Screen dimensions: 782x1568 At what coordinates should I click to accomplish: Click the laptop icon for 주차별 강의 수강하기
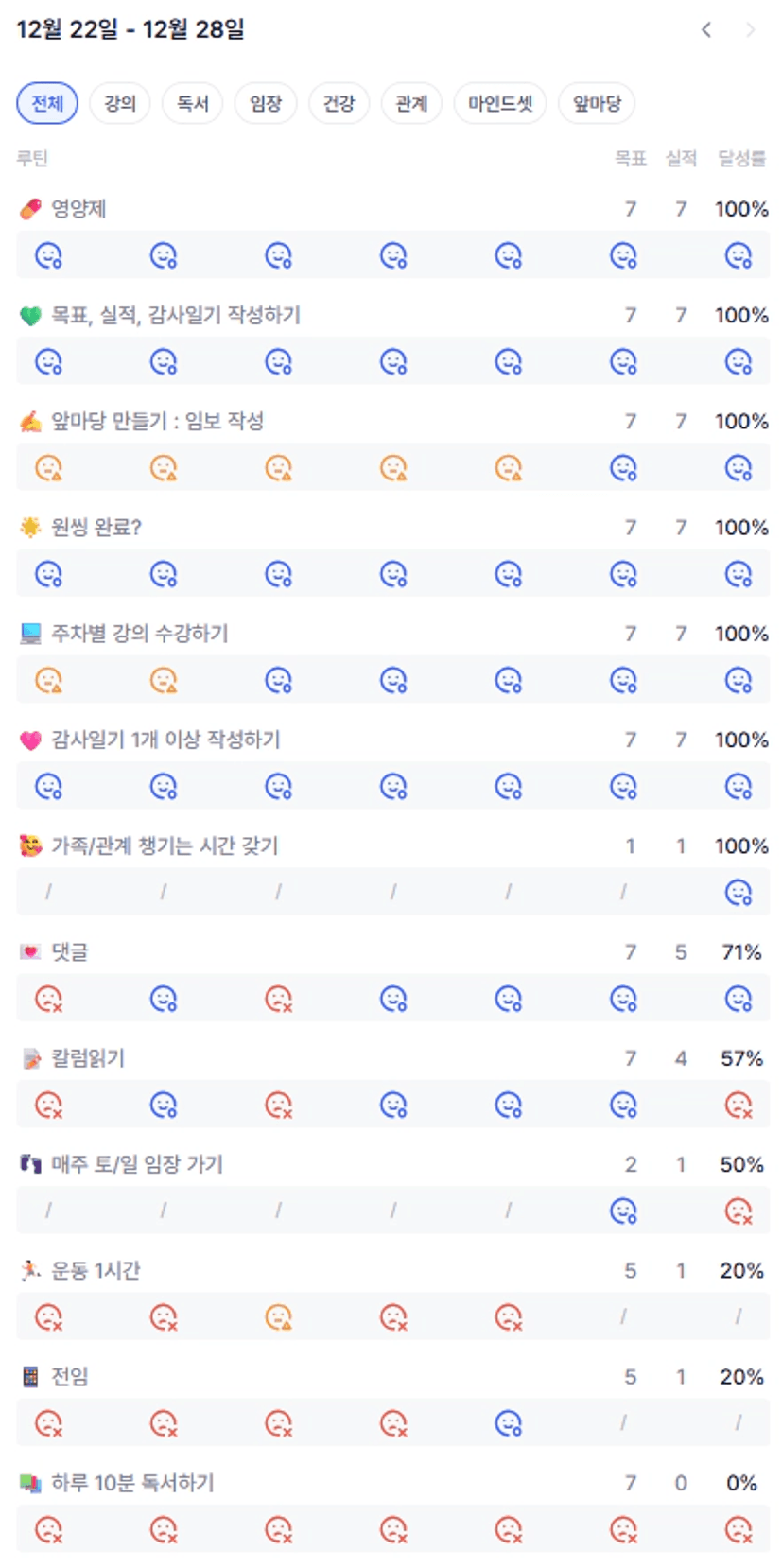[30, 634]
